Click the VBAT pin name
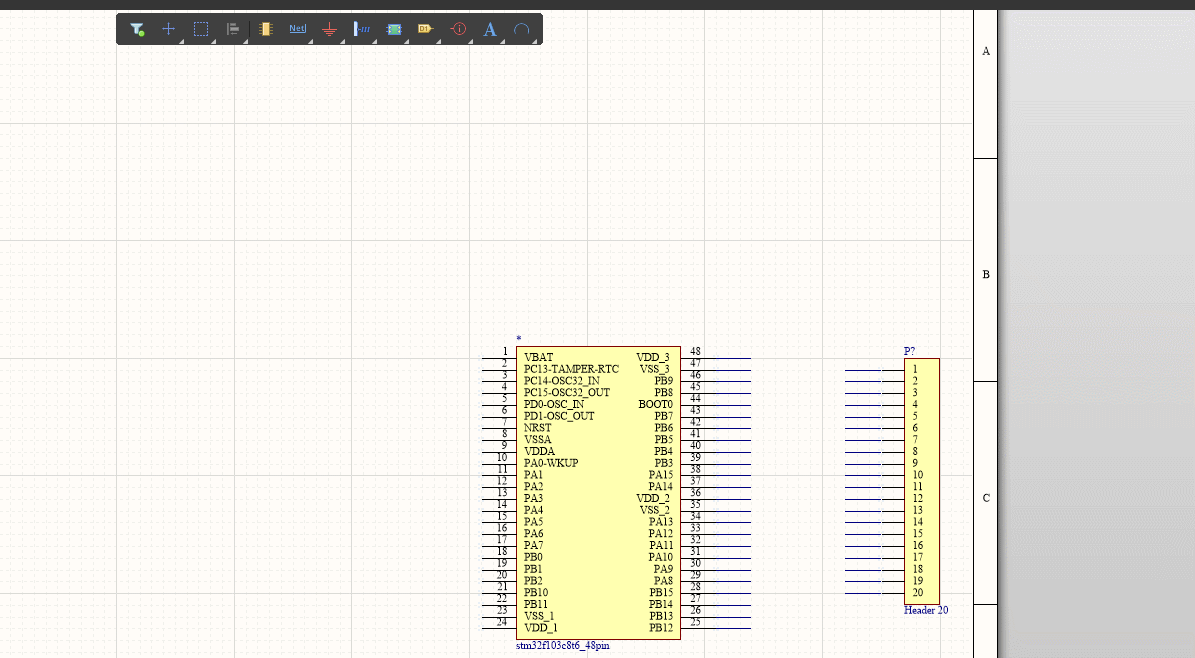 [x=539, y=358]
